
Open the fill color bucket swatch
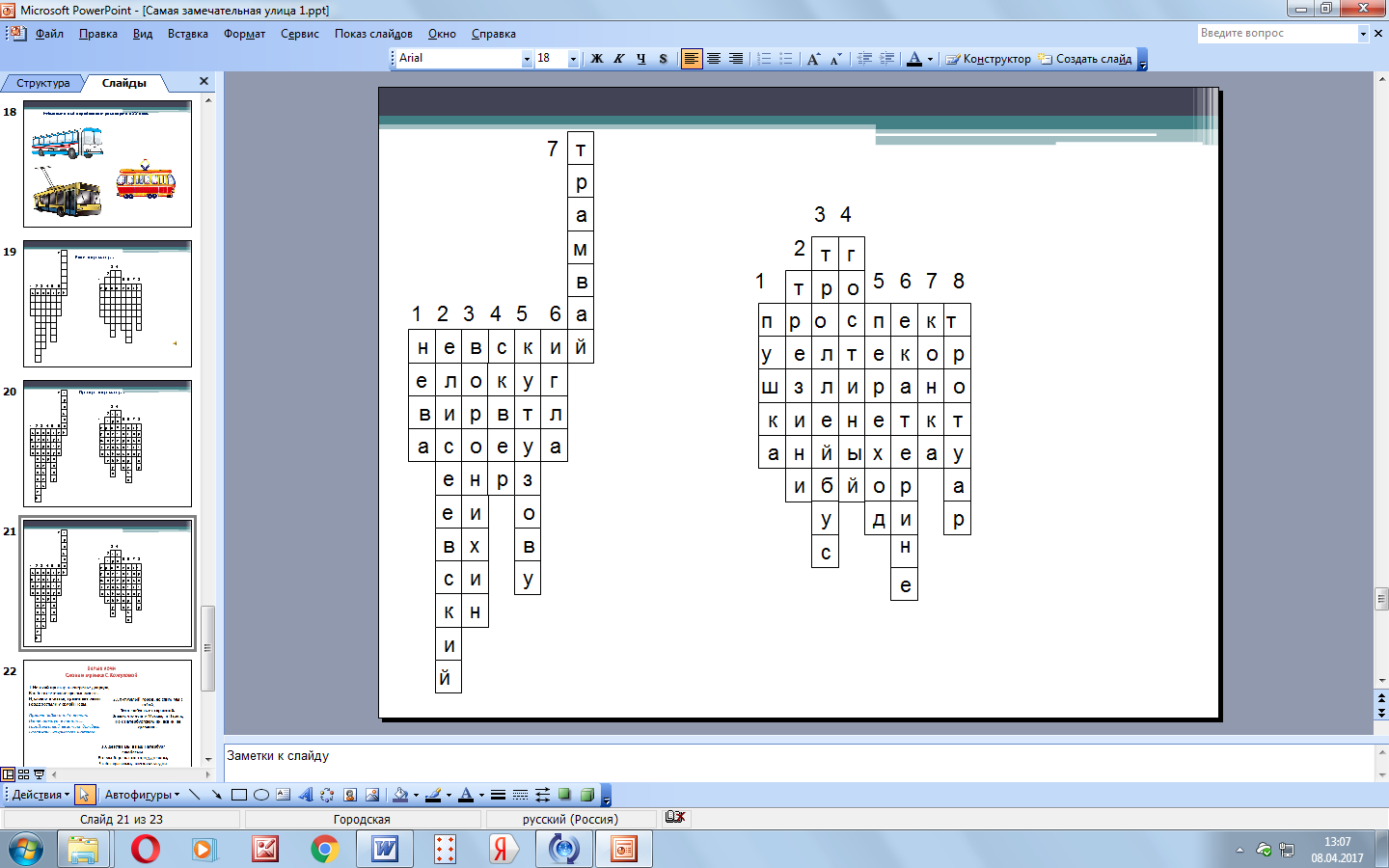pos(401,795)
